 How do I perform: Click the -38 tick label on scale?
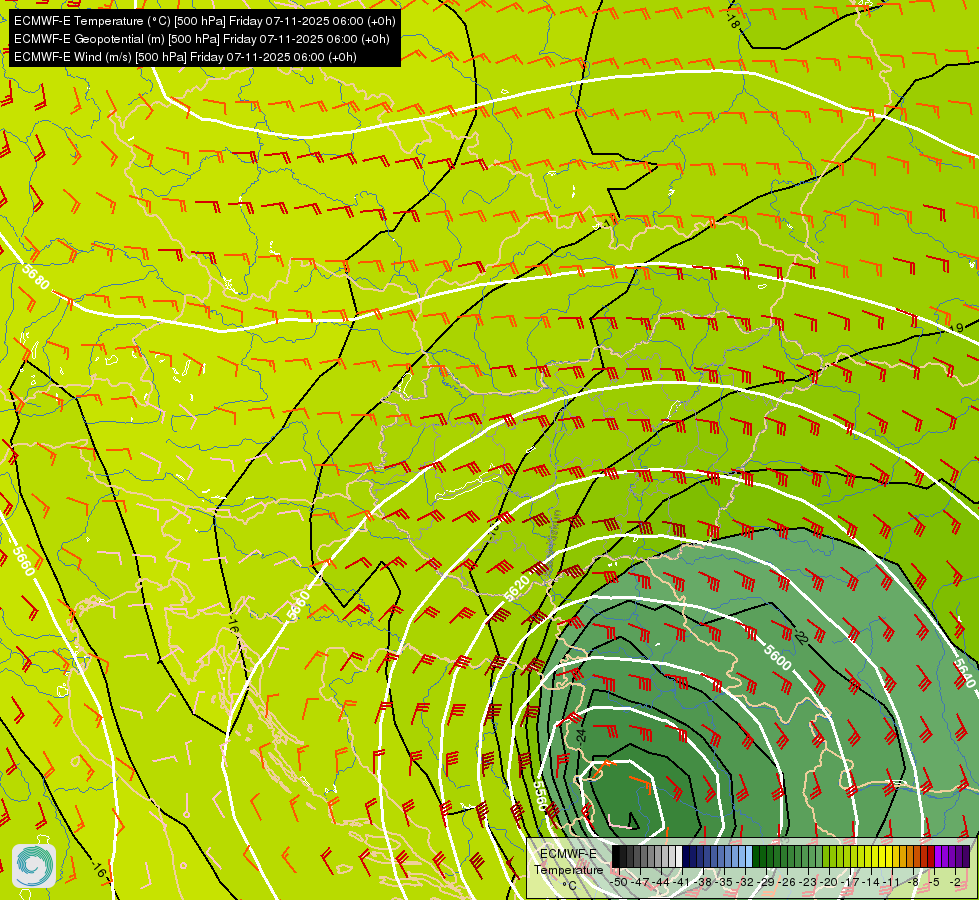tap(702, 882)
